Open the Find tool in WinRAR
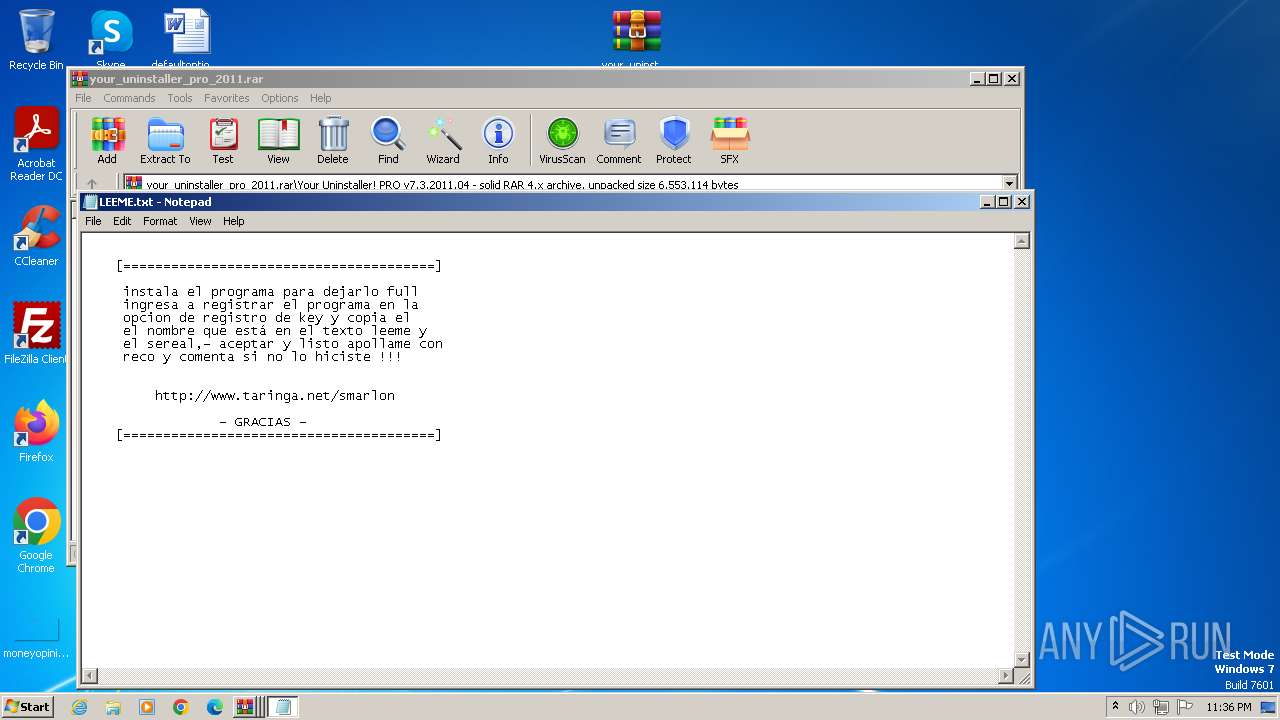Image resolution: width=1280 pixels, height=720 pixels. (x=388, y=141)
